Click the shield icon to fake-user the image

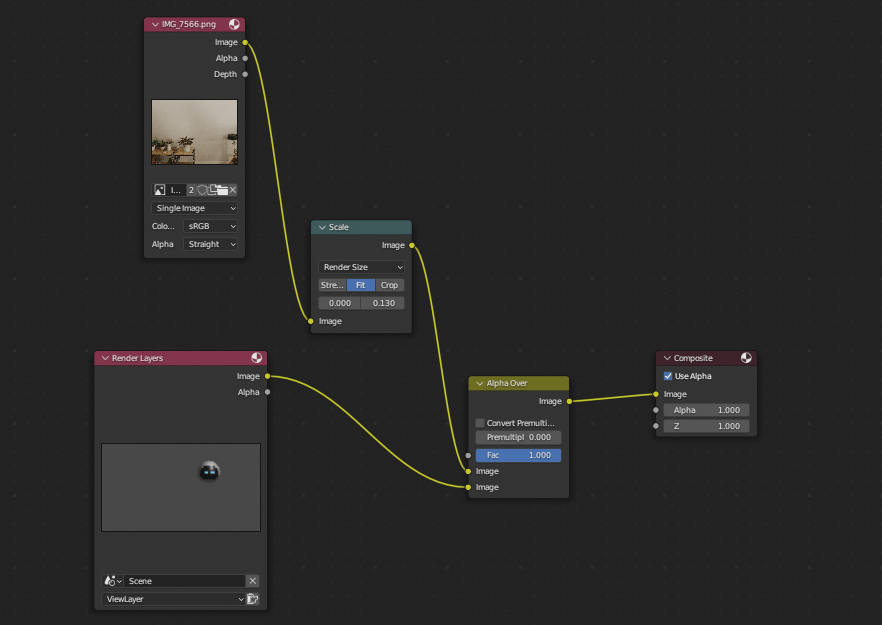click(x=202, y=190)
